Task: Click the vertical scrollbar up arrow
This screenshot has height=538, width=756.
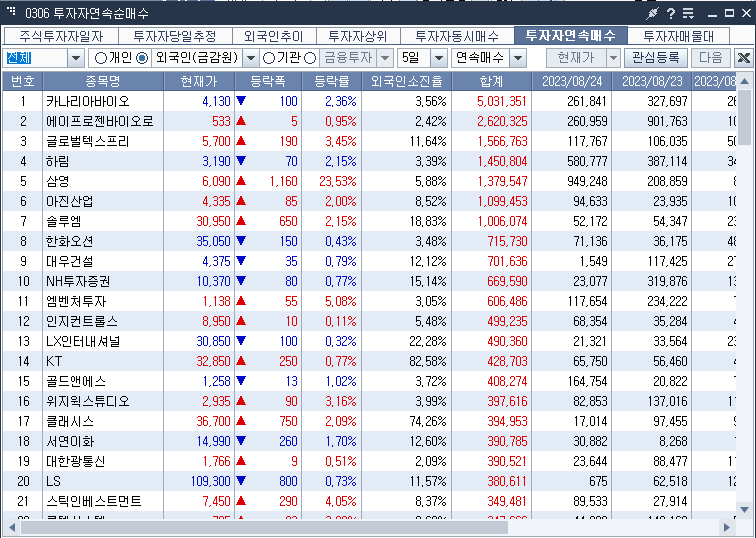Action: (744, 81)
